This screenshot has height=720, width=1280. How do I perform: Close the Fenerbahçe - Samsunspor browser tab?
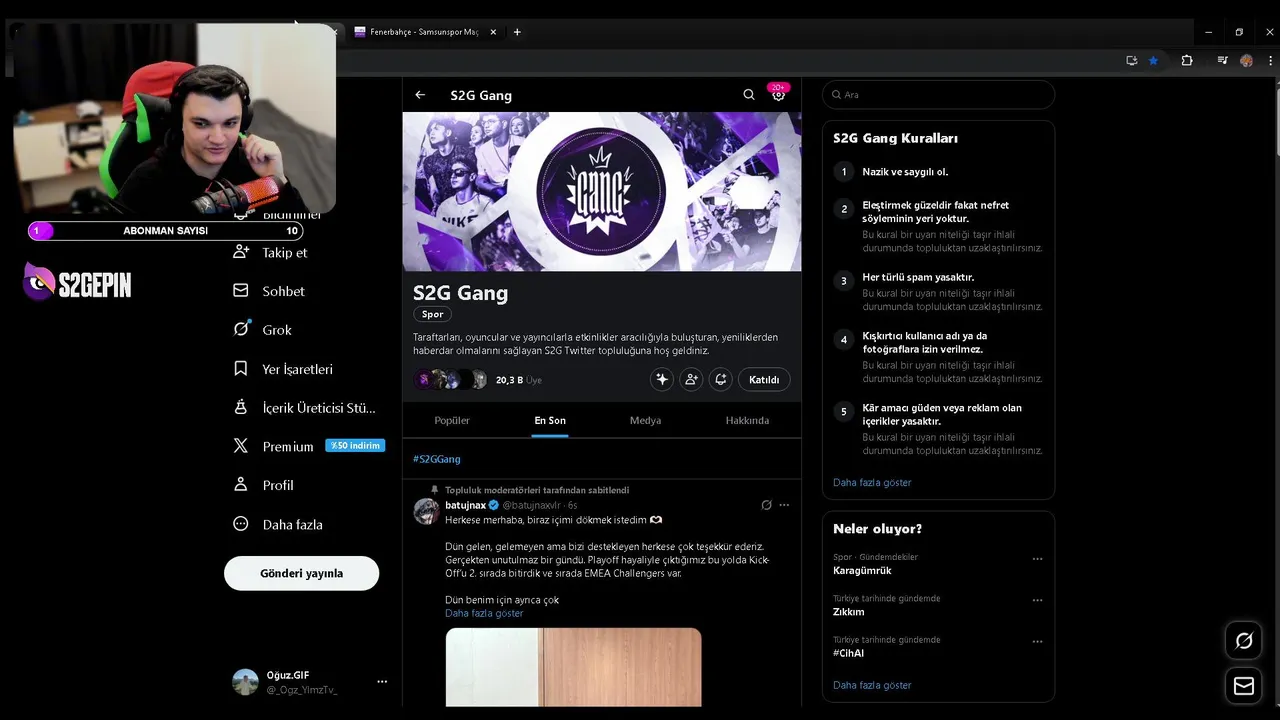[x=493, y=32]
